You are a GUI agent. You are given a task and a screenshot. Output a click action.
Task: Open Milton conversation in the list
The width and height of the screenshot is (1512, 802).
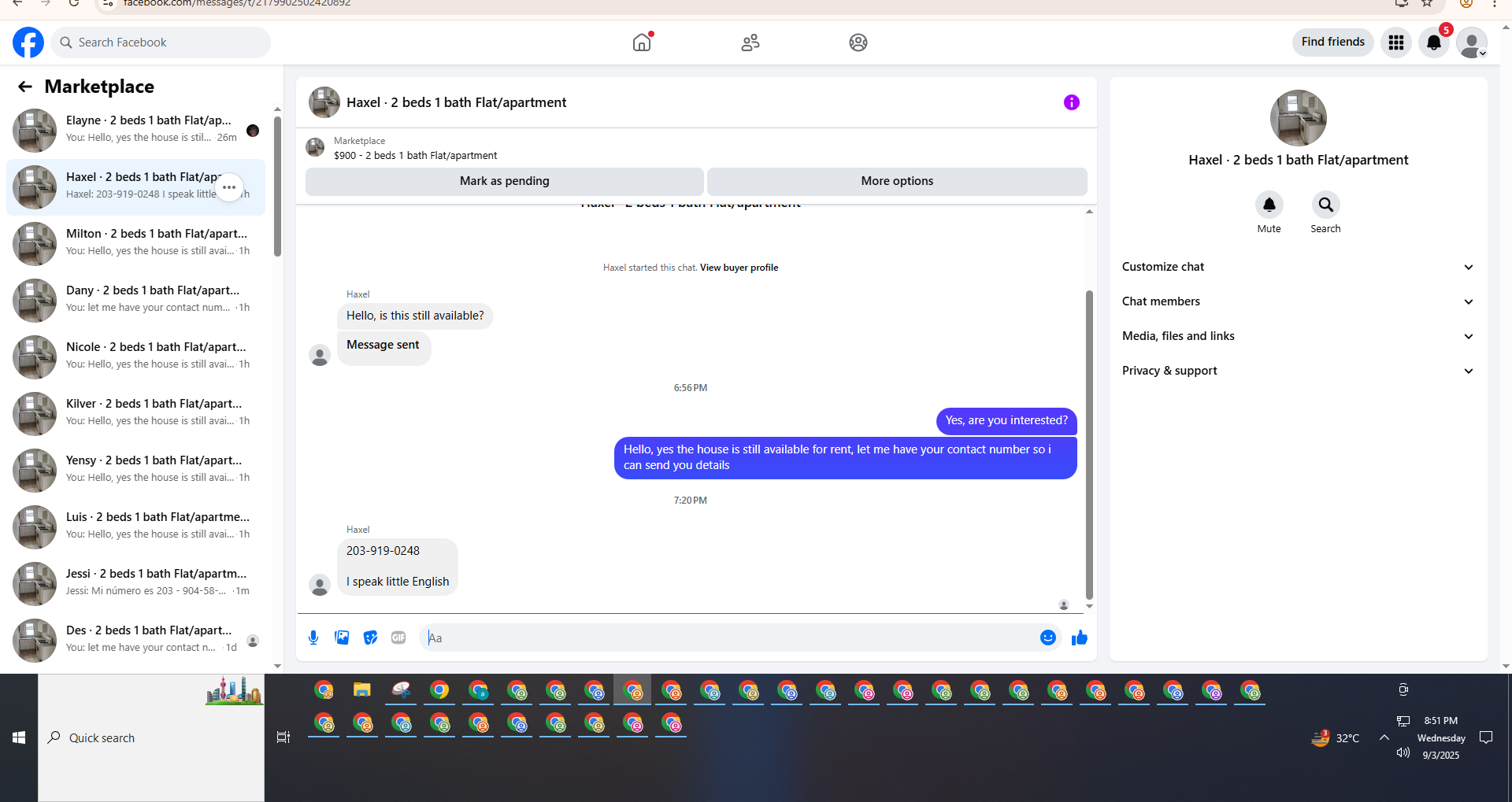[136, 244]
